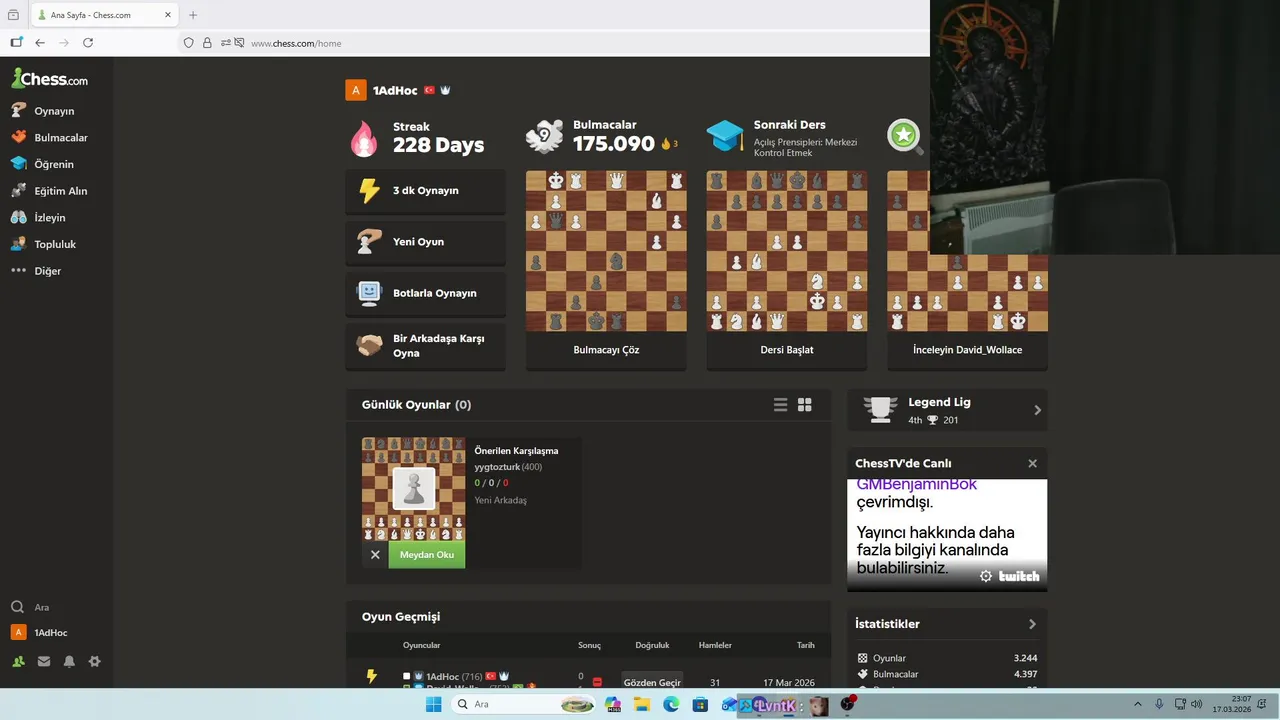Click the Günlük Oyunlar heading
The height and width of the screenshot is (720, 1280).
(x=416, y=405)
